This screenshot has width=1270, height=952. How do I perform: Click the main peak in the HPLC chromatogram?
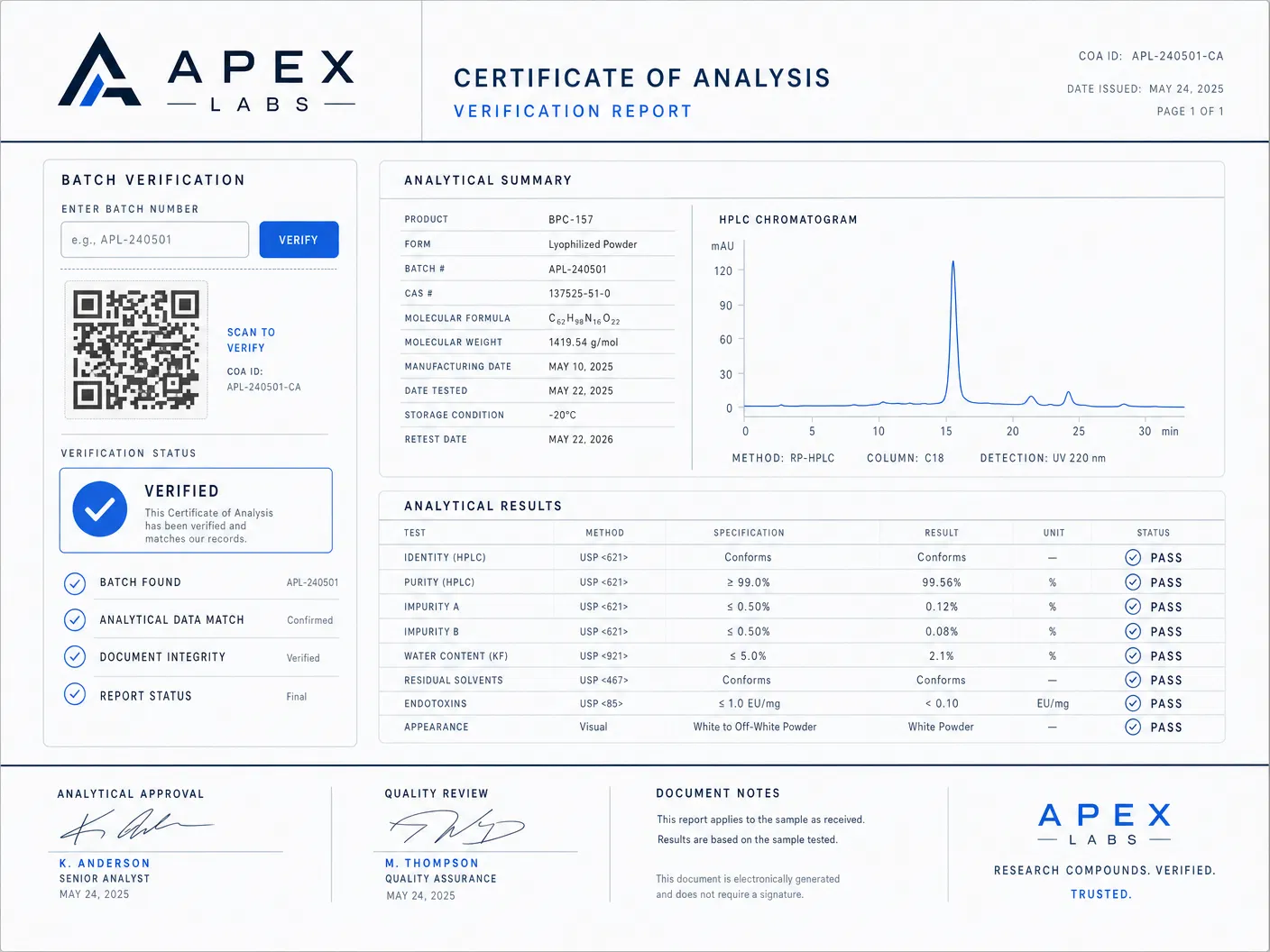tap(952, 332)
